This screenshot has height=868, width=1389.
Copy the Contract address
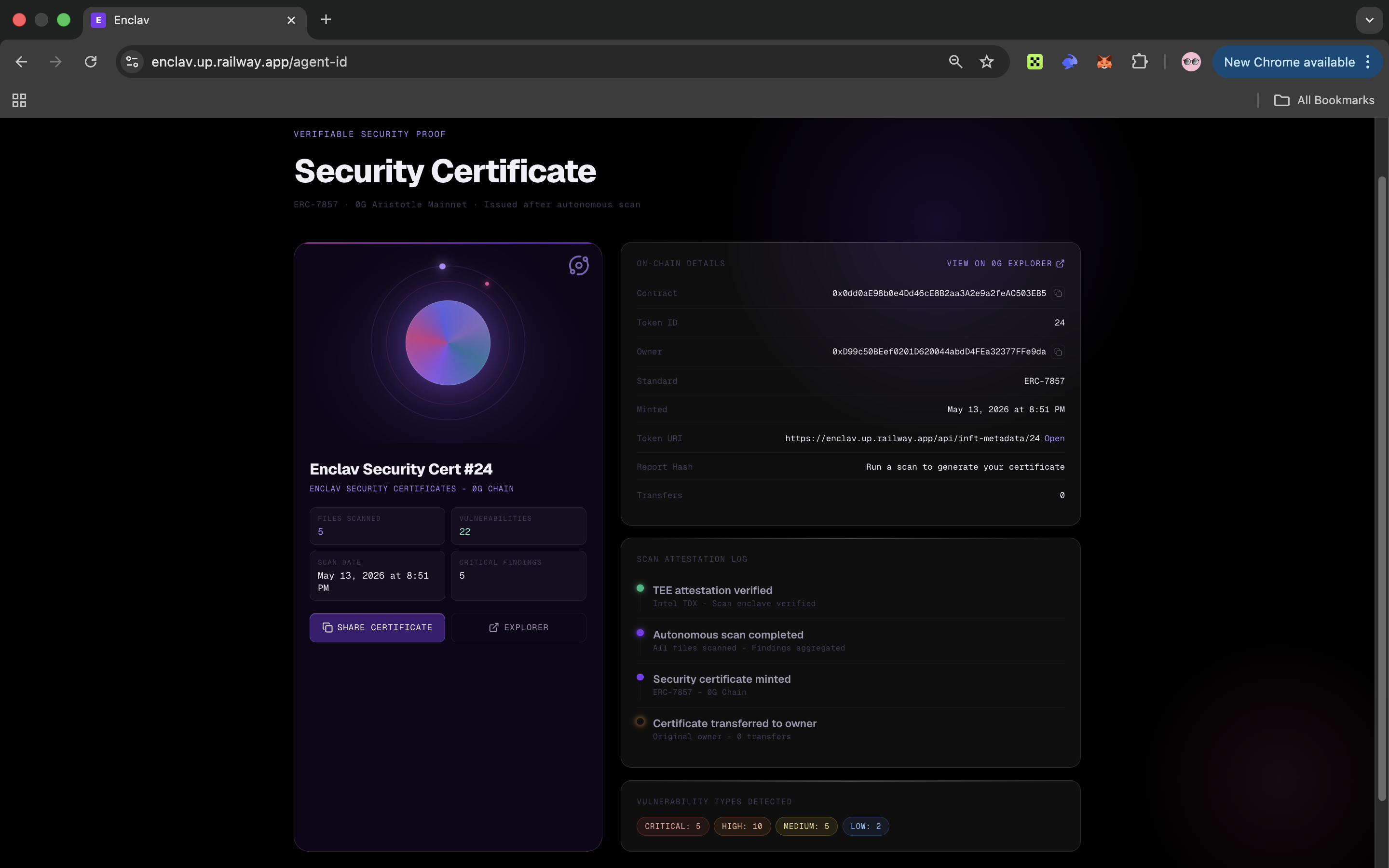[x=1058, y=293]
